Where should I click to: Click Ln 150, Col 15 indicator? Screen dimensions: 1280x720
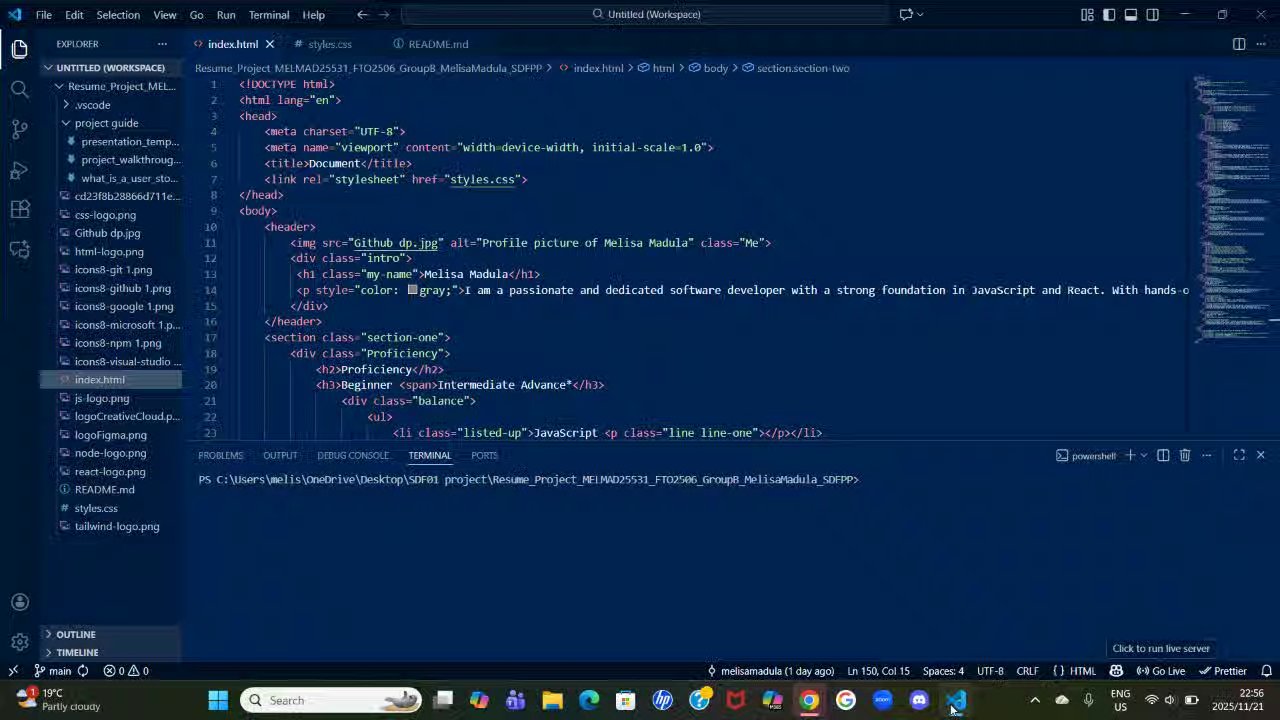click(x=878, y=671)
